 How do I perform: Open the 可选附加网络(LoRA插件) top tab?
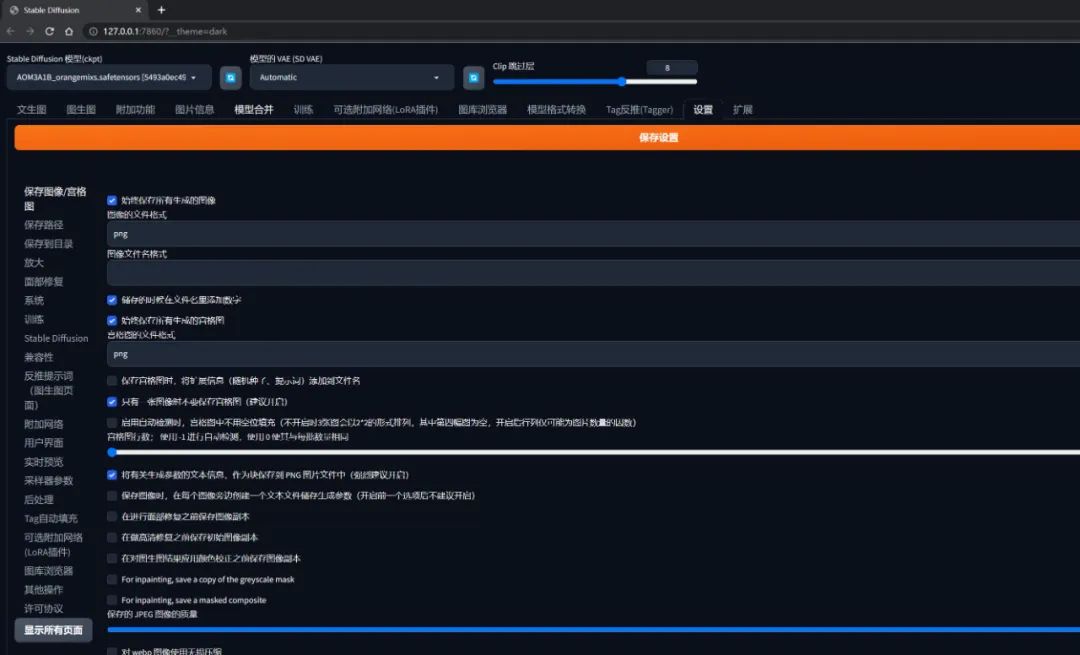point(386,110)
